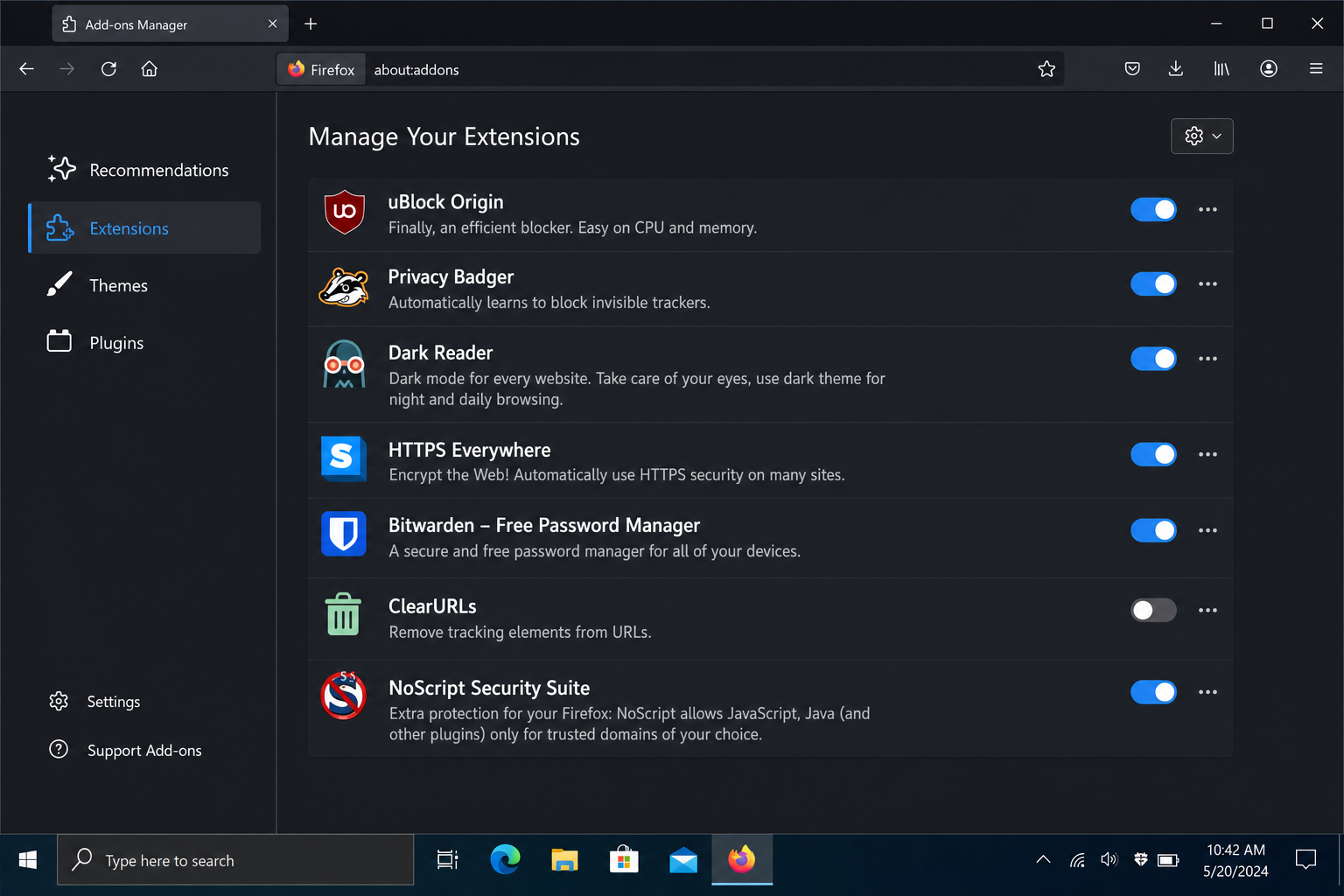Screen dimensions: 1344x896
Task: Select Extensions in sidebar
Action: coord(144,228)
